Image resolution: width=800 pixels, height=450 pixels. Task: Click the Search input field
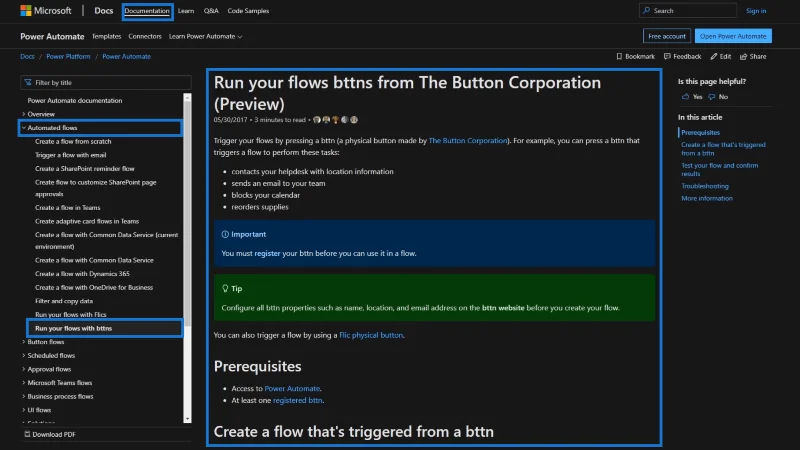click(x=687, y=11)
